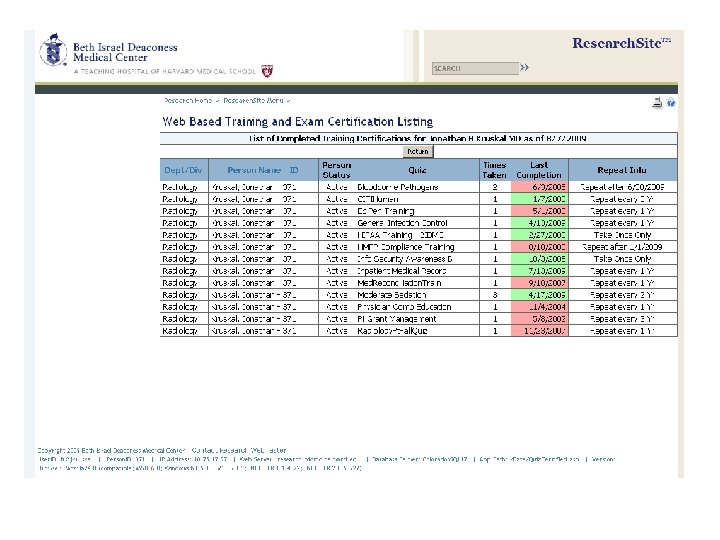Click the page title 'Web Based Training and Exam Certification Listing'
The image size is (720, 540).
[298, 122]
